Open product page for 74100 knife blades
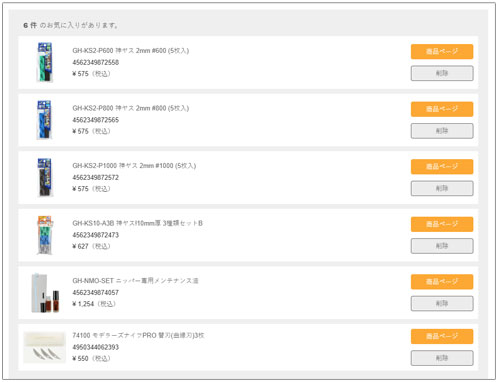 pos(442,336)
